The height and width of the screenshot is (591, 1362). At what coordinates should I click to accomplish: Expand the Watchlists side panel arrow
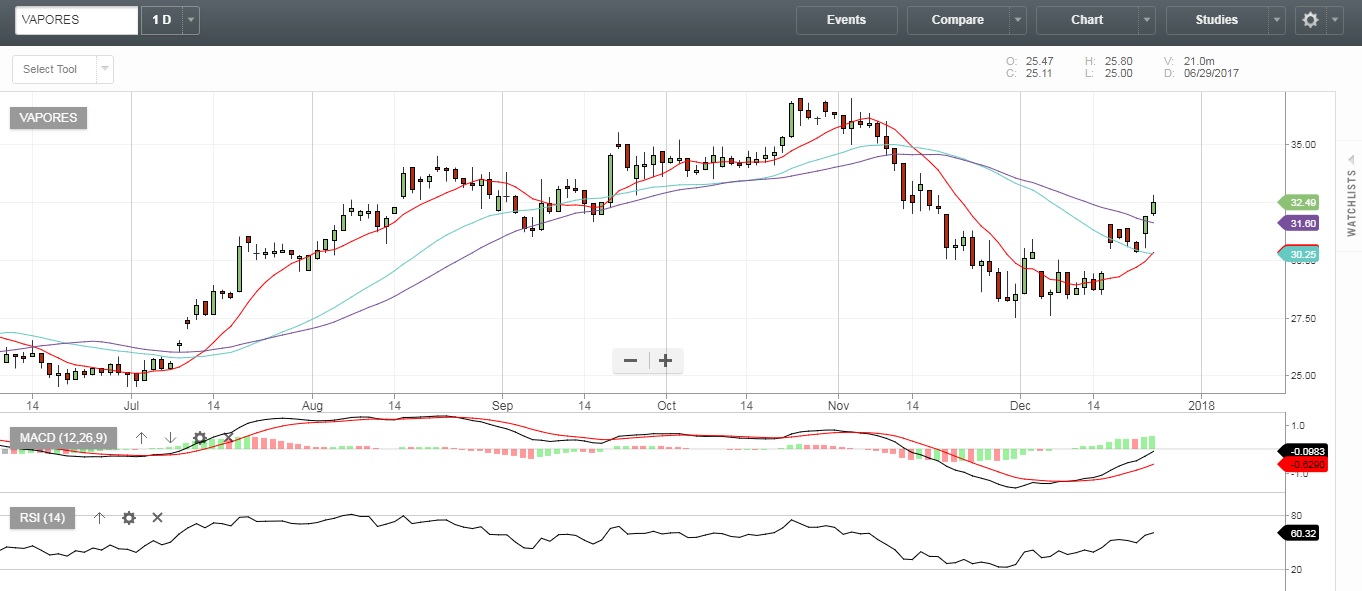tap(1351, 159)
